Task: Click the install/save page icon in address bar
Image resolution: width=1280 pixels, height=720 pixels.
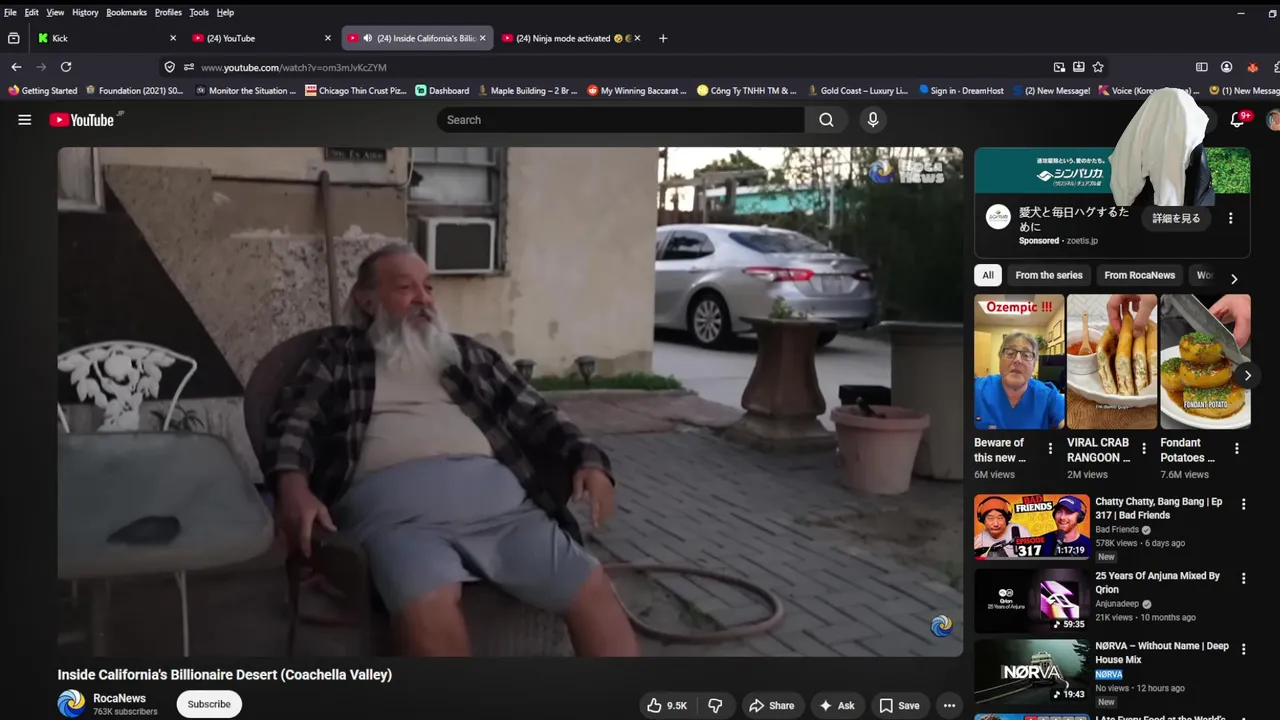Action: 1079,67
